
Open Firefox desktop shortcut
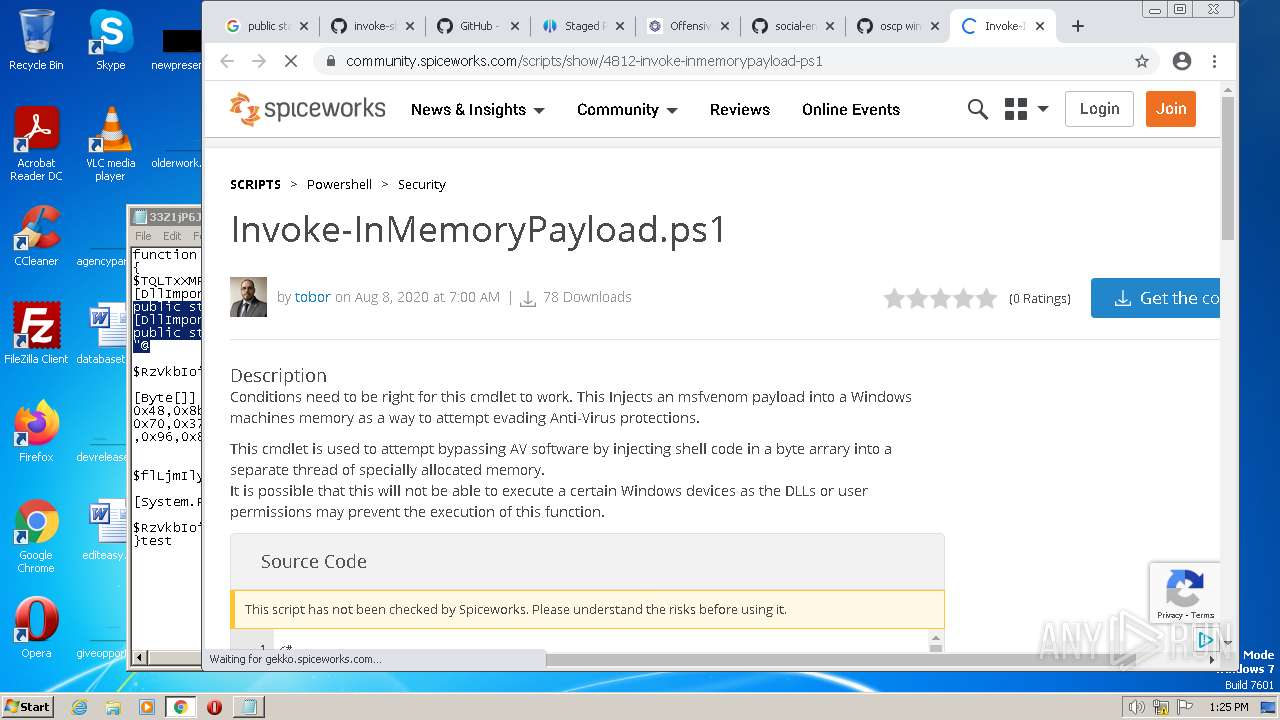click(x=36, y=432)
